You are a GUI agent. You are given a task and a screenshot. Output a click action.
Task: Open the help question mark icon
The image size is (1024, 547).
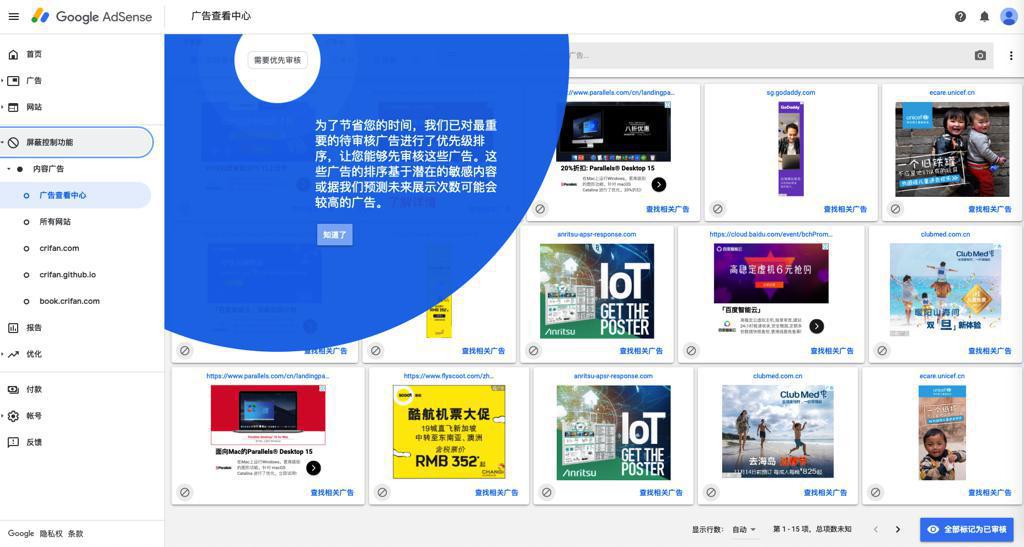click(960, 16)
